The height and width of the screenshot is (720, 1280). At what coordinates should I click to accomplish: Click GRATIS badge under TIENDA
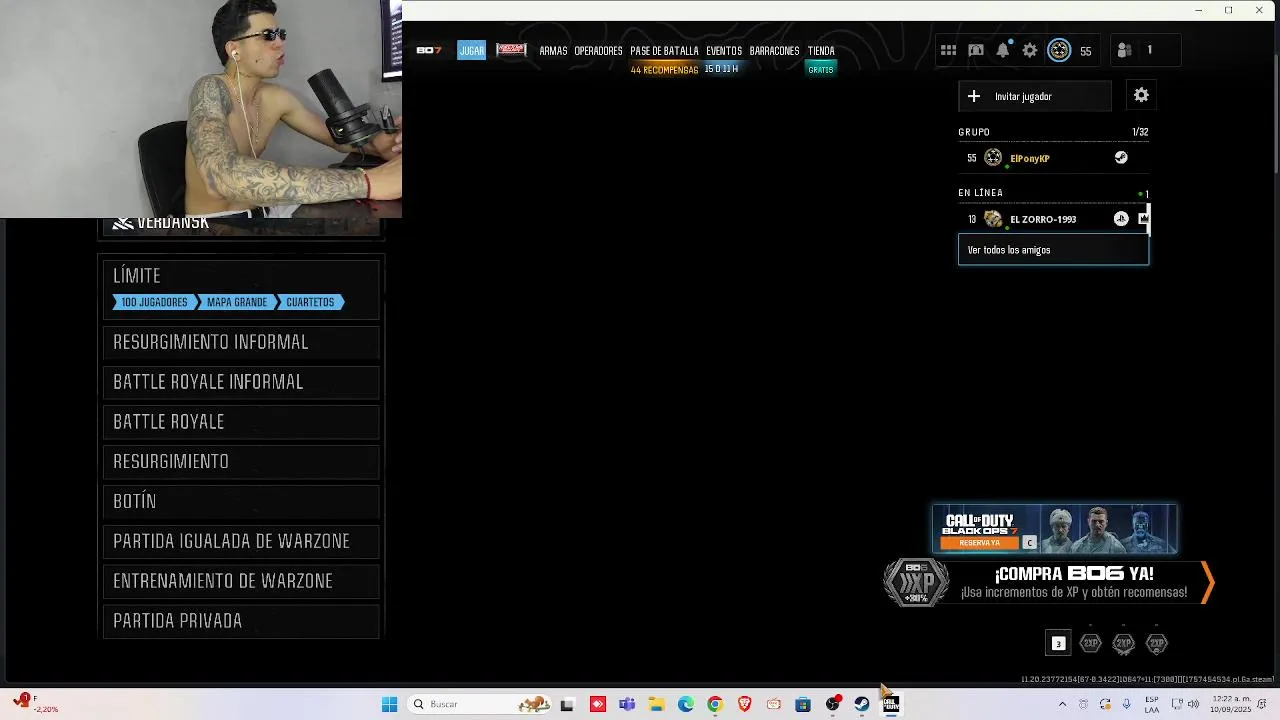coord(821,70)
